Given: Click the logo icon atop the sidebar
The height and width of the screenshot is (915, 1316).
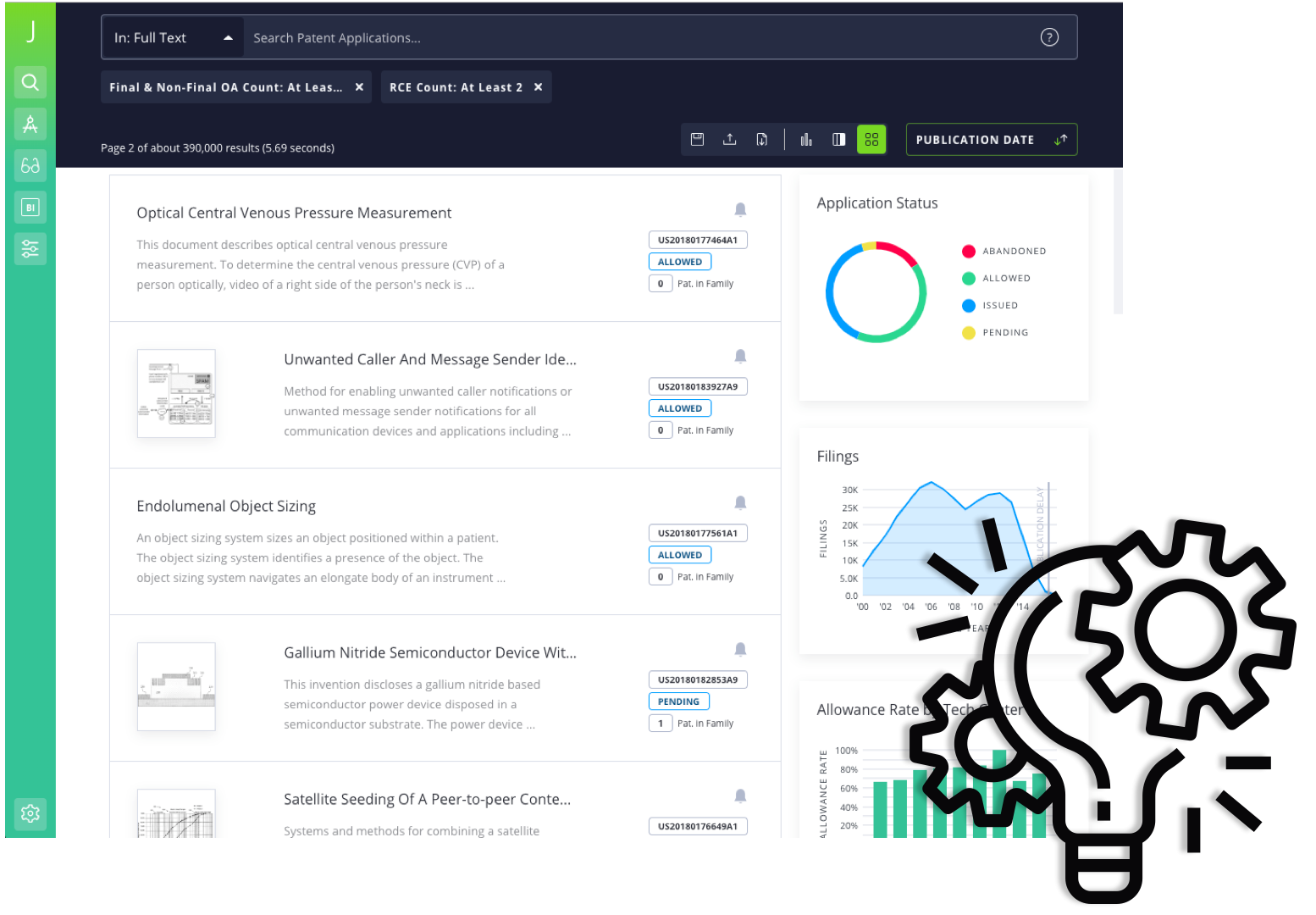Looking at the screenshot, I should pyautogui.click(x=30, y=32).
